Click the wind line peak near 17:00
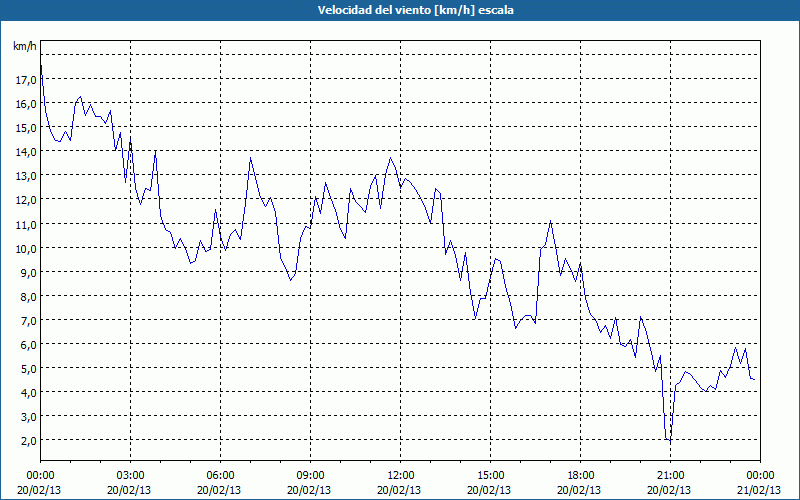This screenshot has width=800, height=500. pos(551,221)
